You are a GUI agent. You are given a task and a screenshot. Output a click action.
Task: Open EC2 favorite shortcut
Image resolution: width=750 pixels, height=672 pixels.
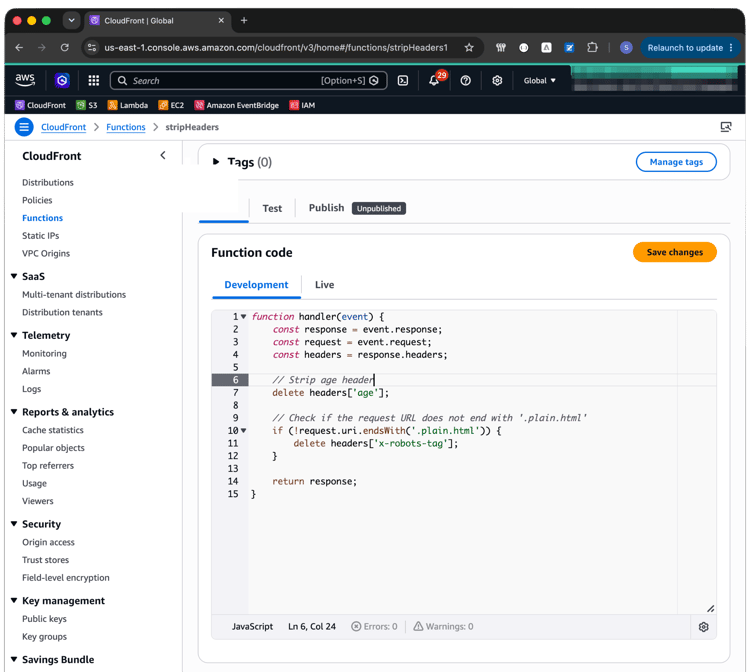click(x=171, y=105)
